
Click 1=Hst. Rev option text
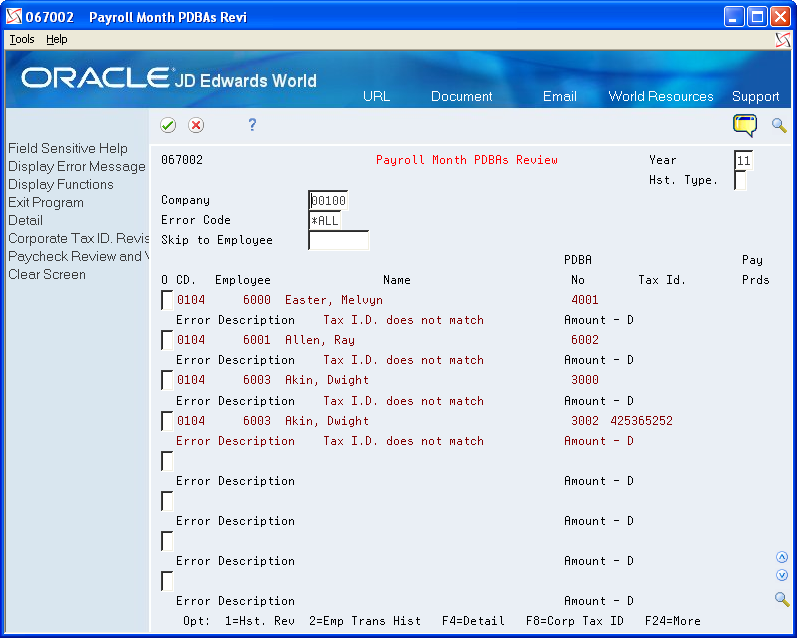tap(259, 621)
